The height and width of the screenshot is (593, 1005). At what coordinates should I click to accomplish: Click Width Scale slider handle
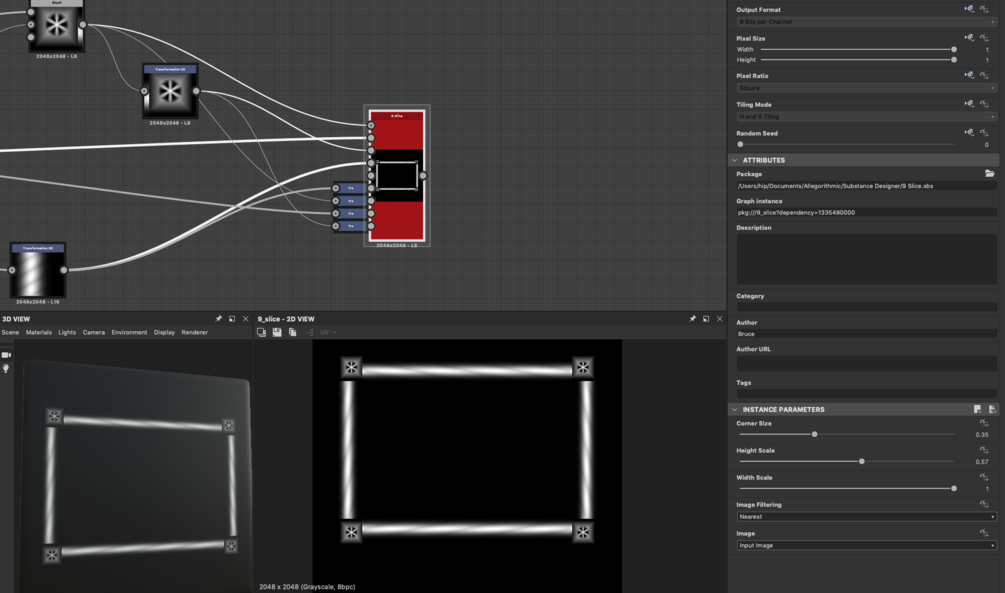tap(954, 489)
